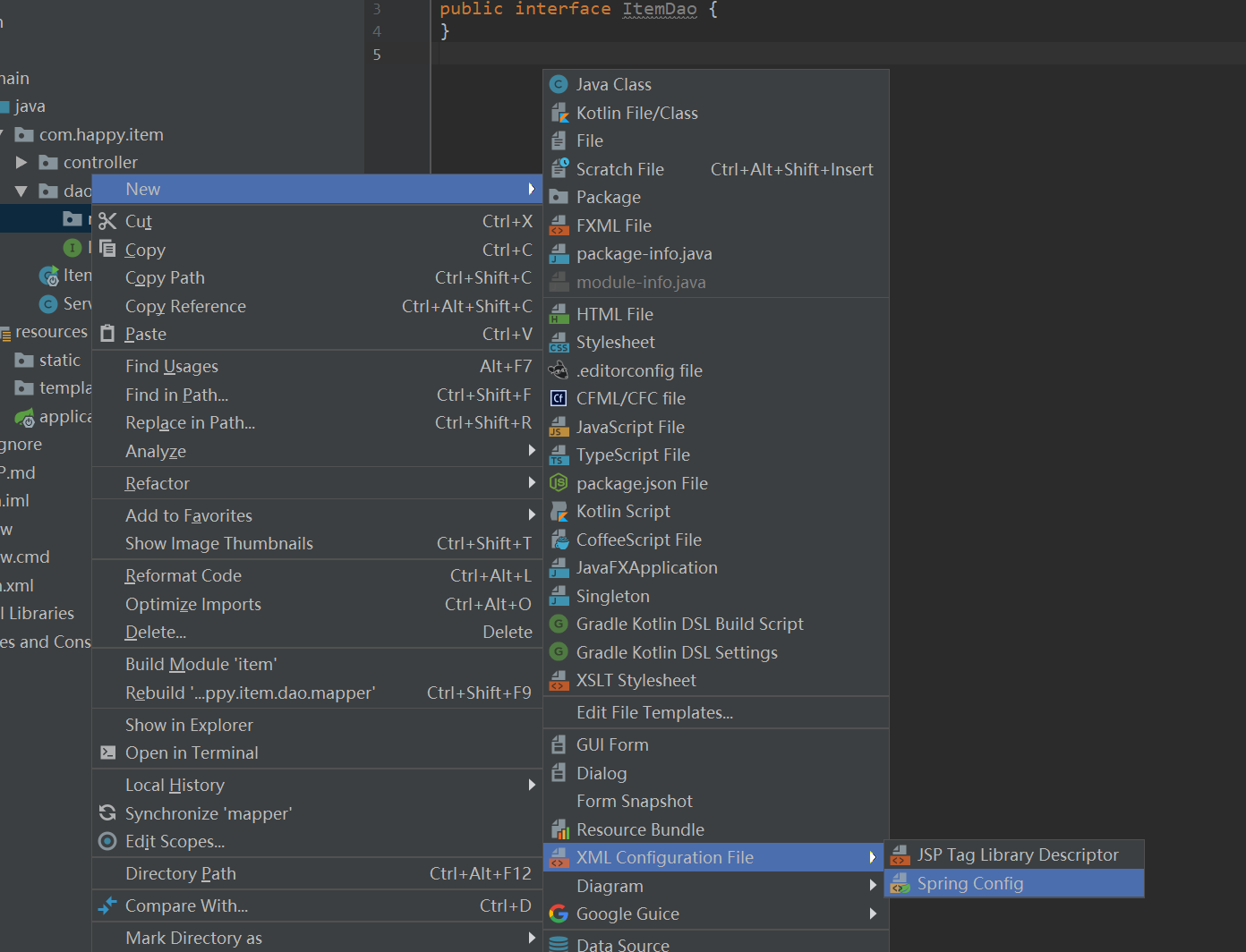
Task: Click the Open in Terminal icon
Action: (x=107, y=752)
